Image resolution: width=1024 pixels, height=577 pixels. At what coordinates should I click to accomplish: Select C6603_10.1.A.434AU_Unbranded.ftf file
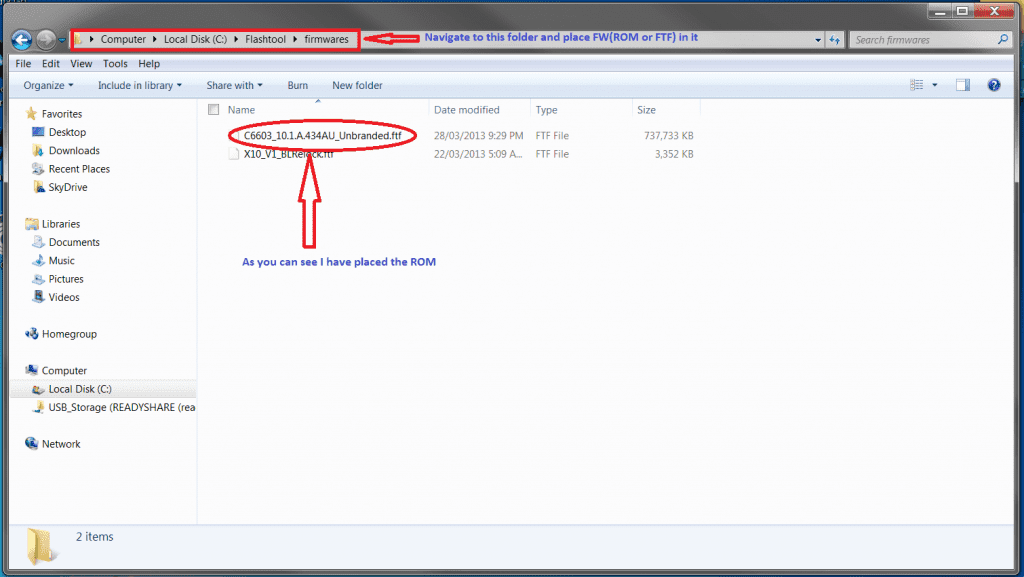pyautogui.click(x=322, y=136)
